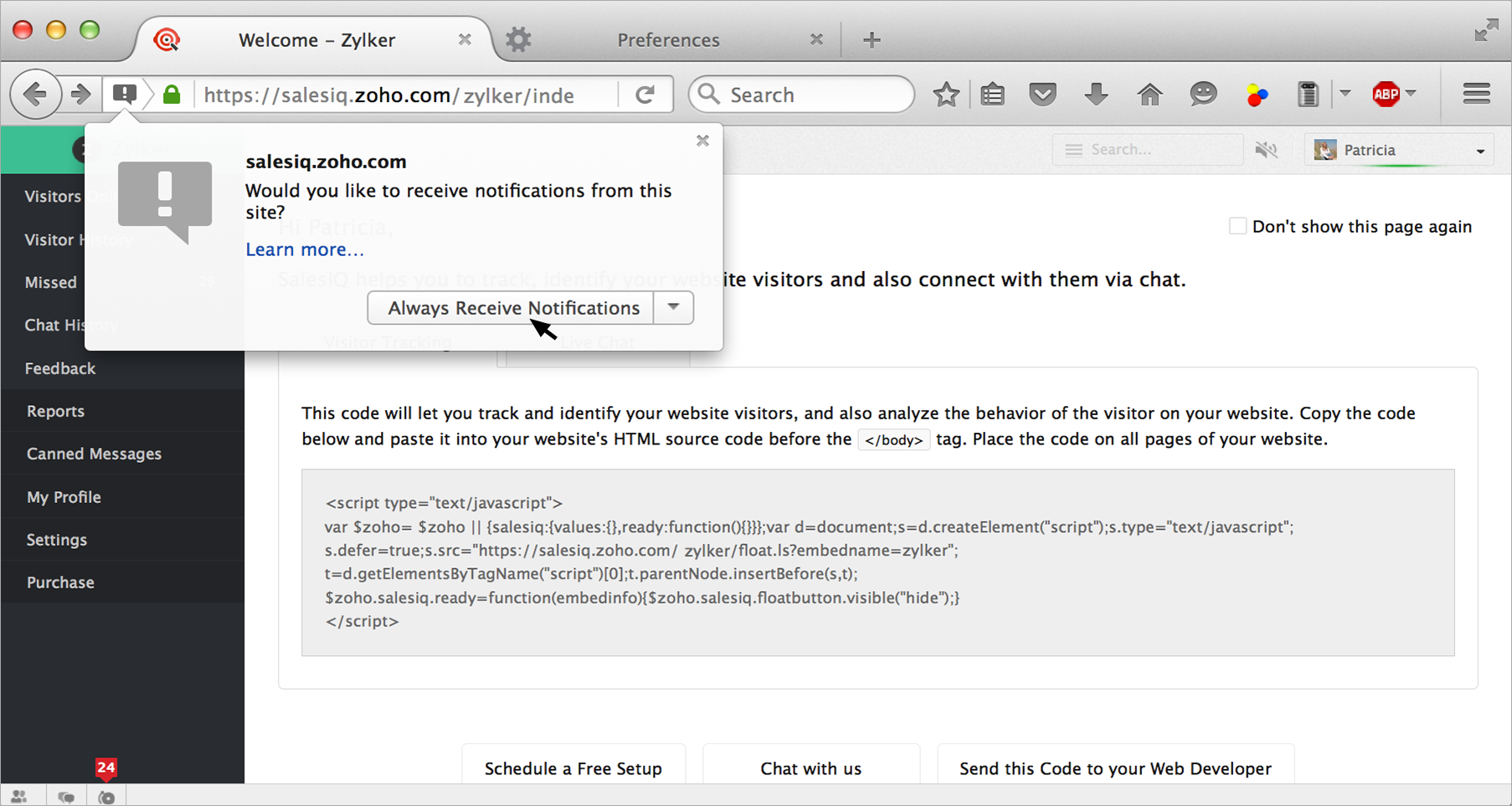This screenshot has height=806, width=1512.
Task: Click the notification permission icon in address bar
Action: [x=125, y=94]
